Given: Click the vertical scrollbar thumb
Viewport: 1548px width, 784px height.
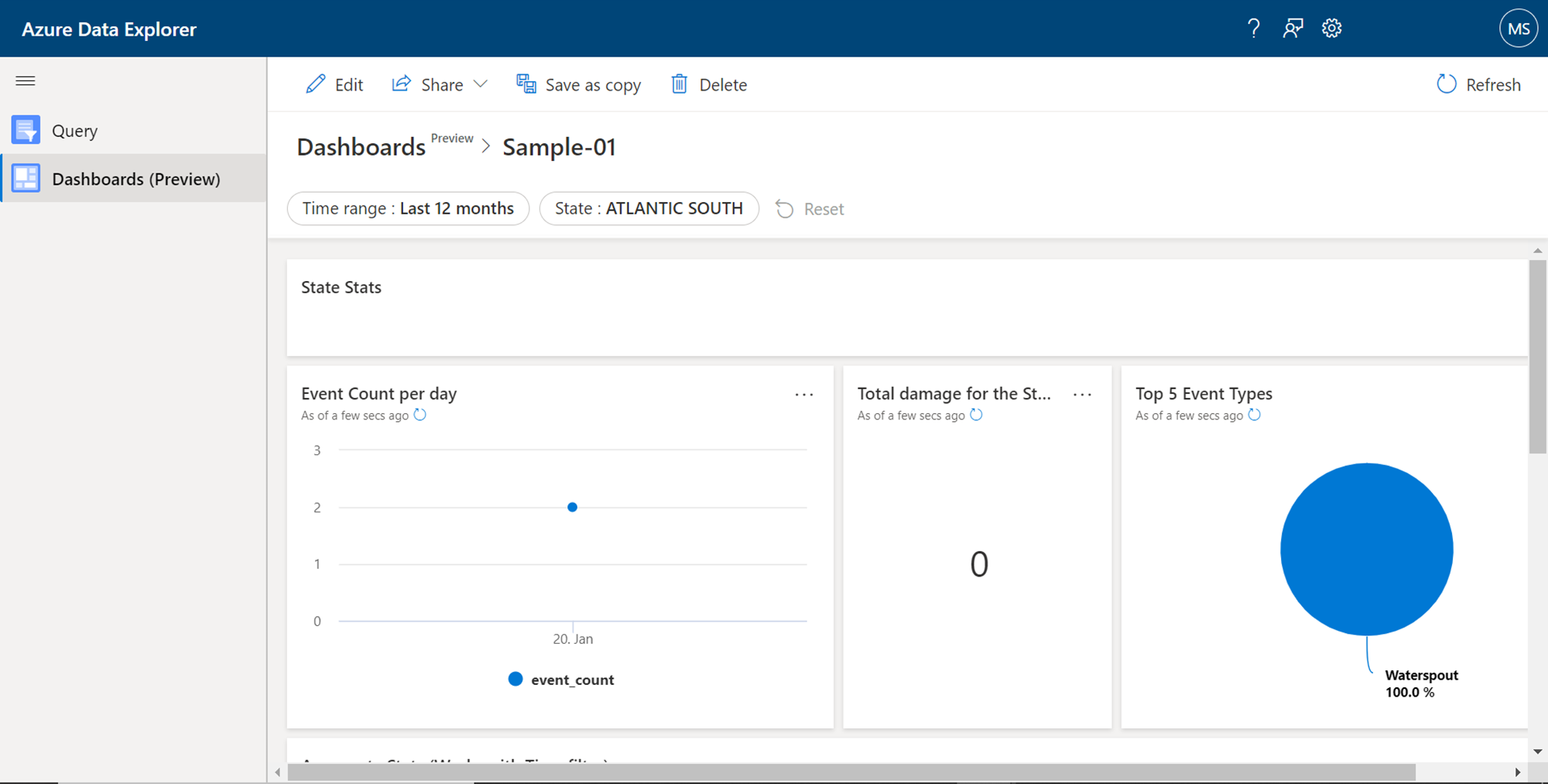Looking at the screenshot, I should pyautogui.click(x=1537, y=356).
